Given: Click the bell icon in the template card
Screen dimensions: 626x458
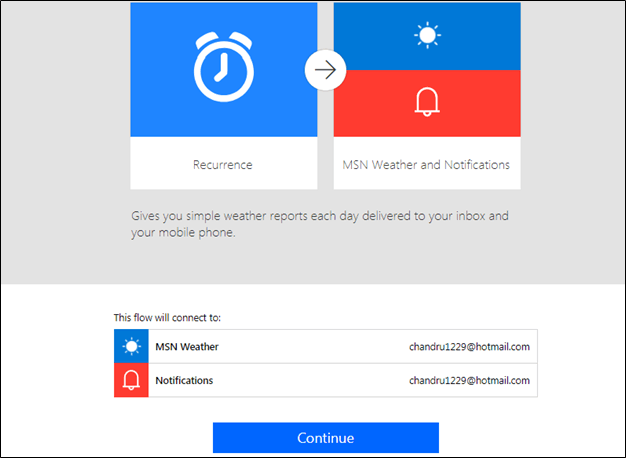Looking at the screenshot, I should tap(427, 101).
